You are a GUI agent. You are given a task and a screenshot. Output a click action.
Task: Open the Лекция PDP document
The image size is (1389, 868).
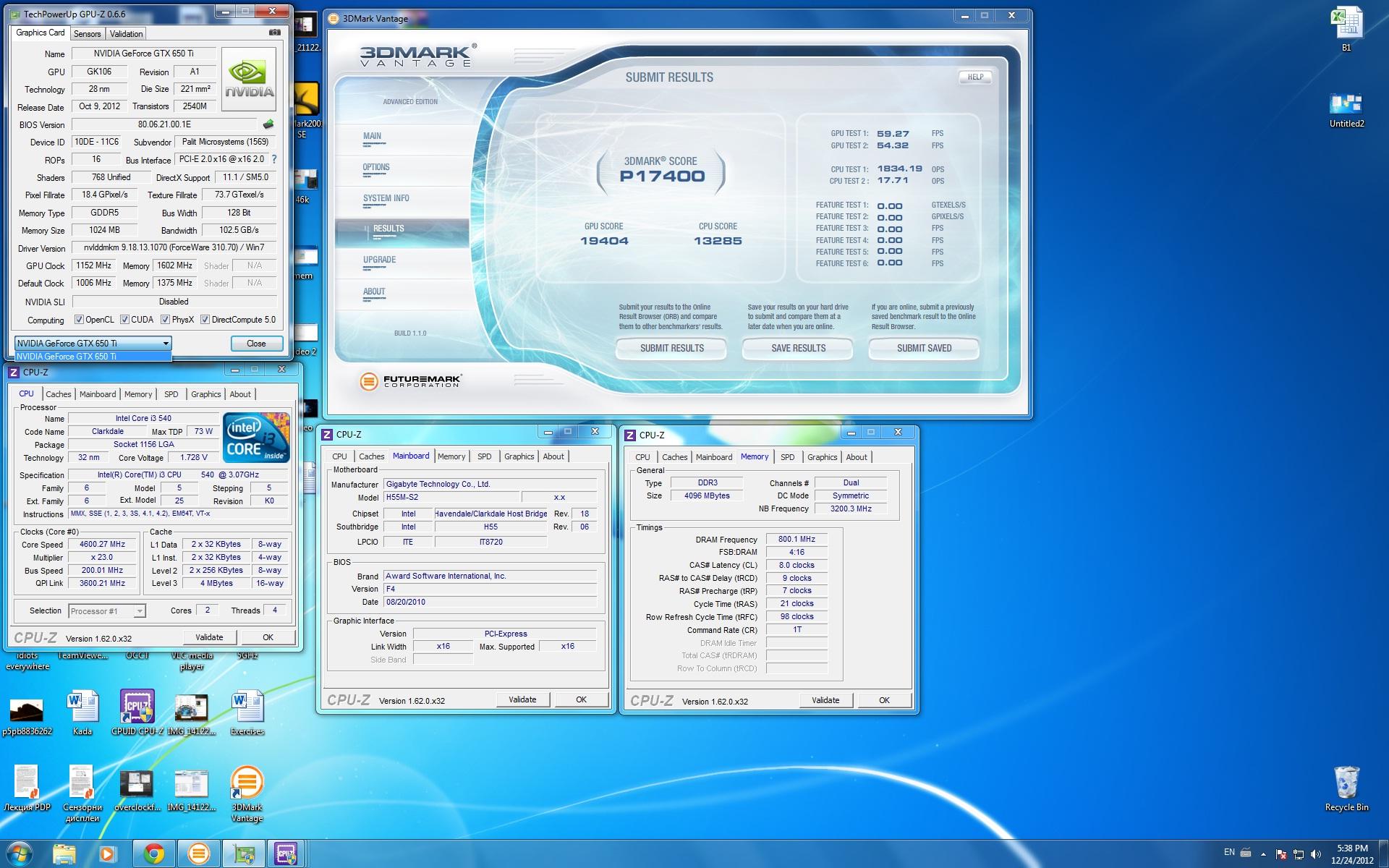tap(27, 788)
